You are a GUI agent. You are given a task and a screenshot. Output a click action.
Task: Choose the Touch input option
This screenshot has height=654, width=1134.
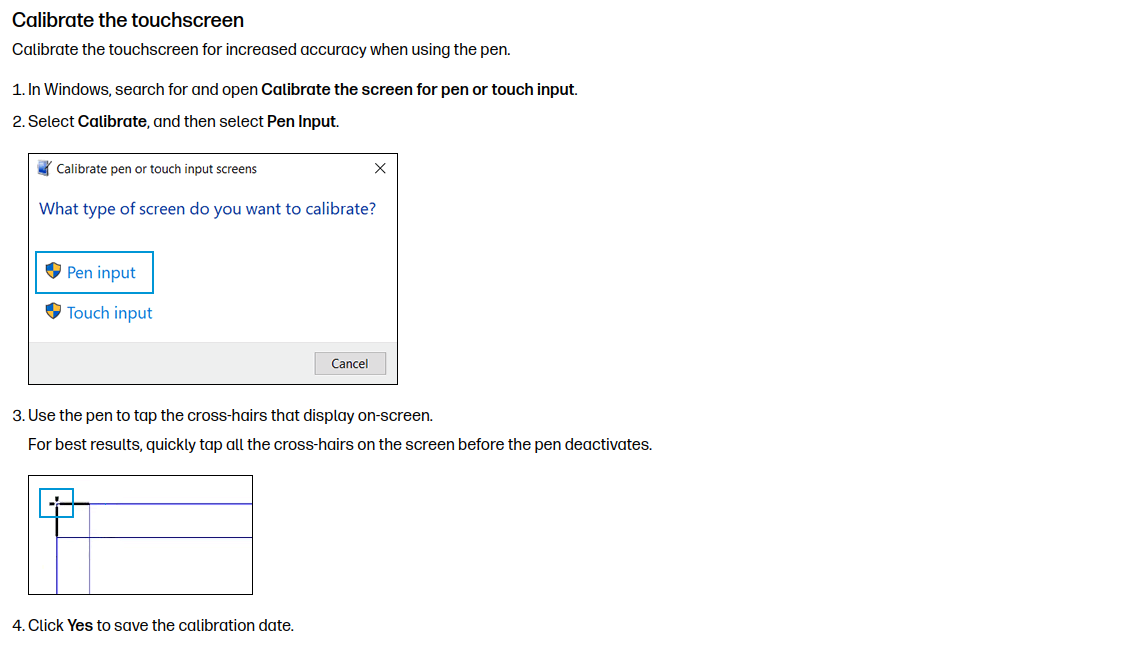[x=98, y=313]
